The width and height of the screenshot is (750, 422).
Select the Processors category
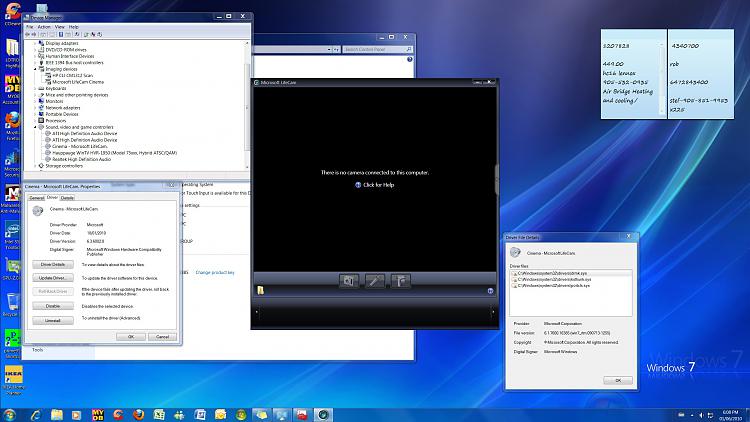point(55,121)
